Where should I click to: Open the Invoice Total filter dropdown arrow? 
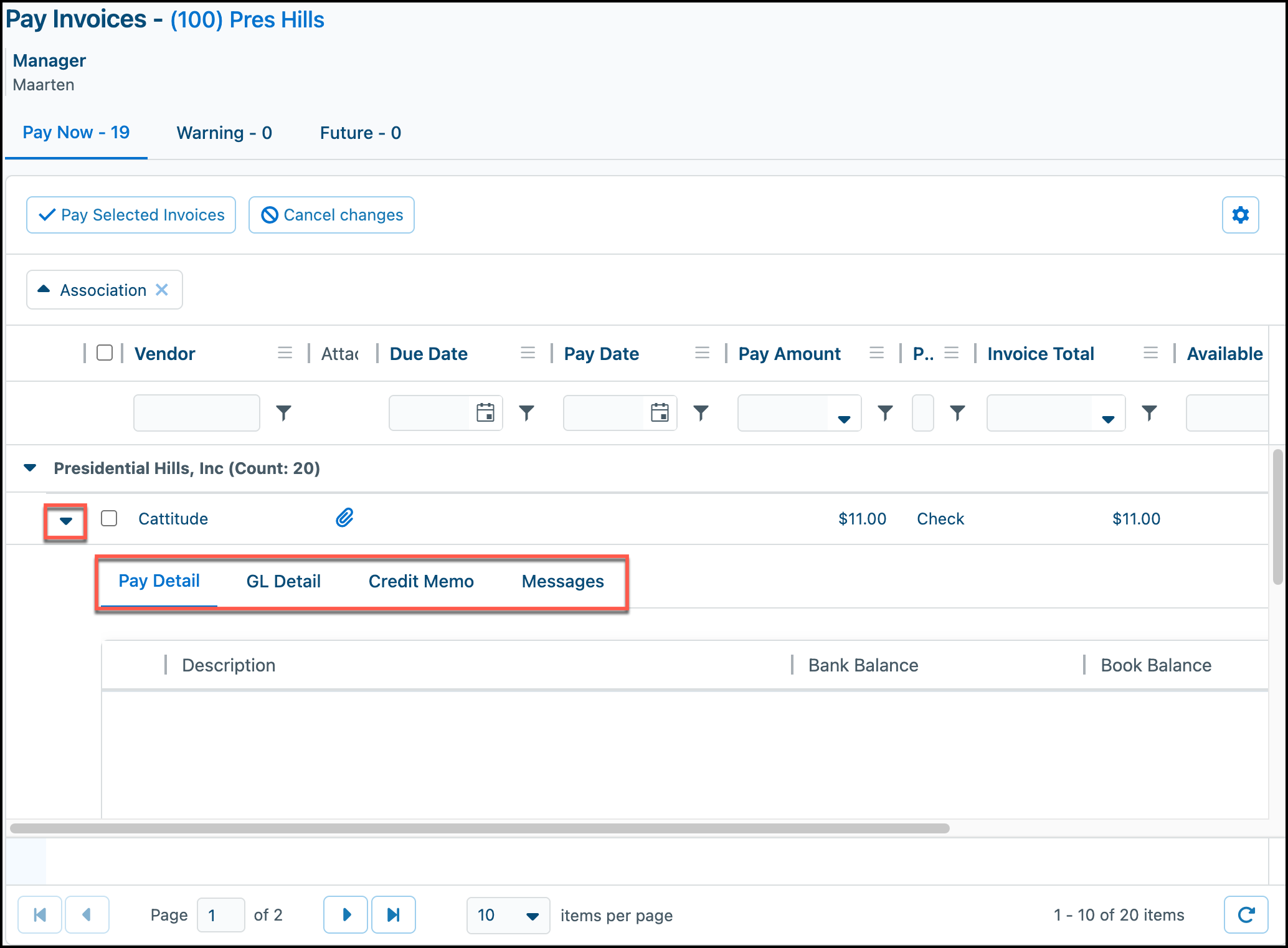(1108, 419)
